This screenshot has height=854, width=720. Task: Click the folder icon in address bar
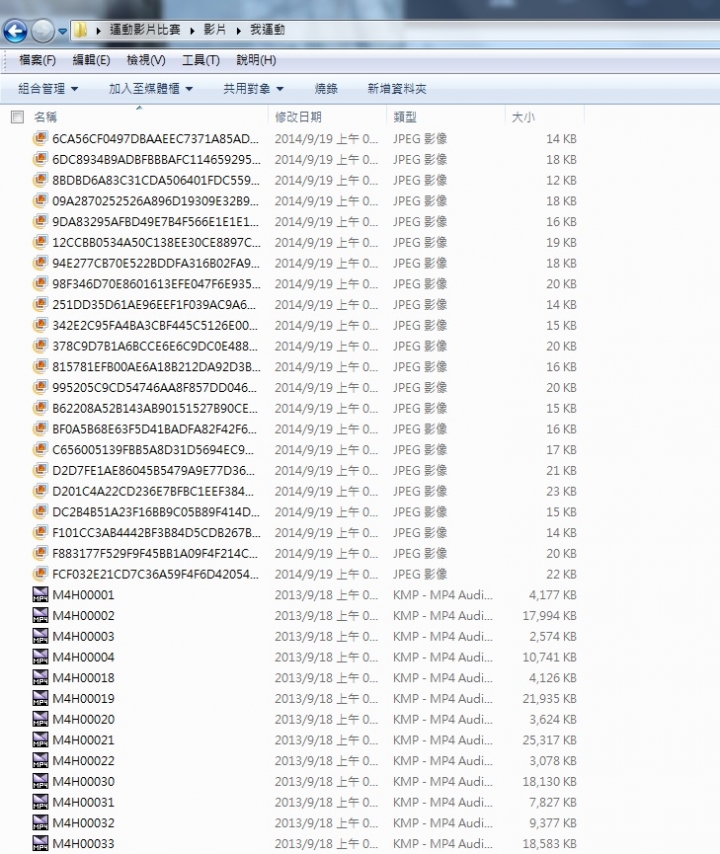pos(80,30)
